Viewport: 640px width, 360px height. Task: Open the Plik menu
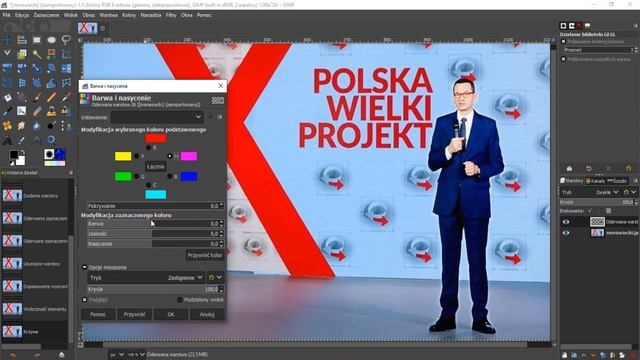(x=7, y=15)
